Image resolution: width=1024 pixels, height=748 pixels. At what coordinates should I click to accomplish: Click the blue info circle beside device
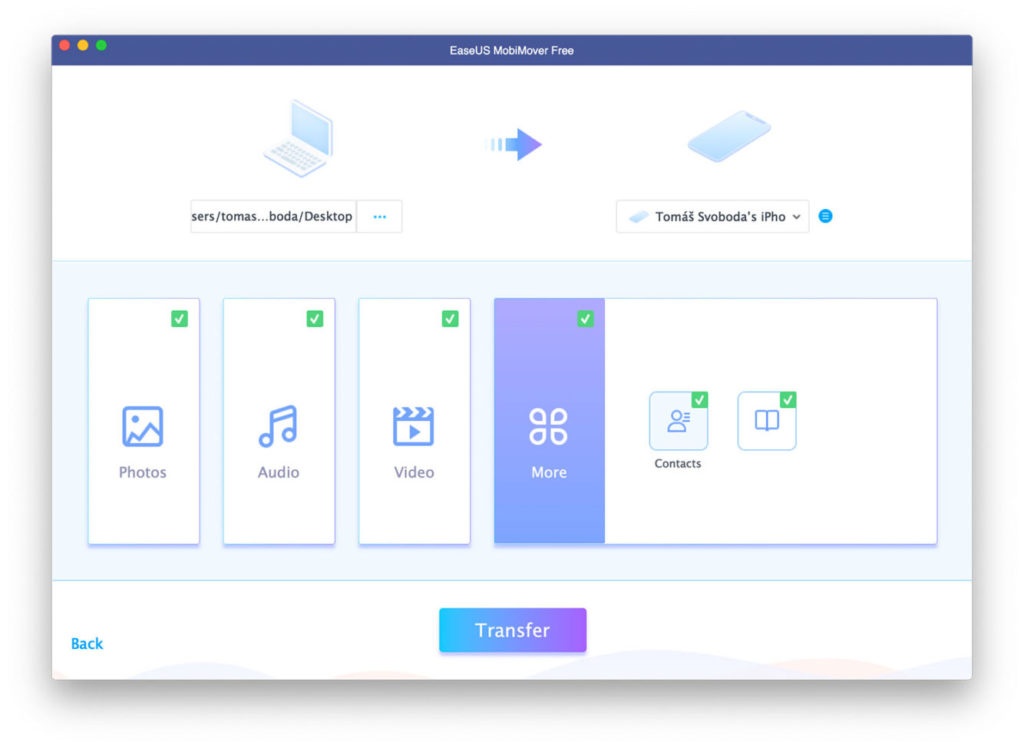click(825, 216)
